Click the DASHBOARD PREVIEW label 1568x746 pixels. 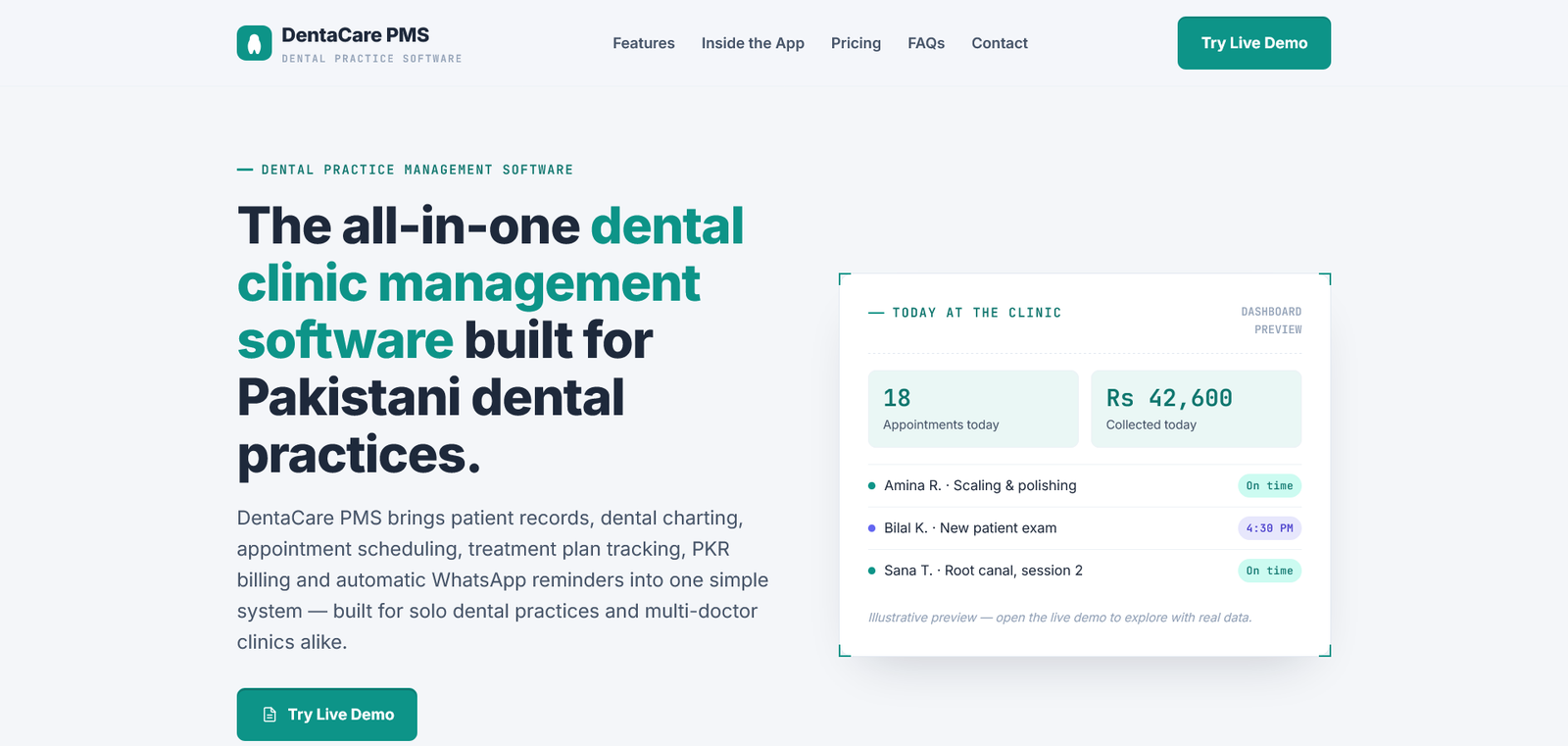pos(1271,321)
